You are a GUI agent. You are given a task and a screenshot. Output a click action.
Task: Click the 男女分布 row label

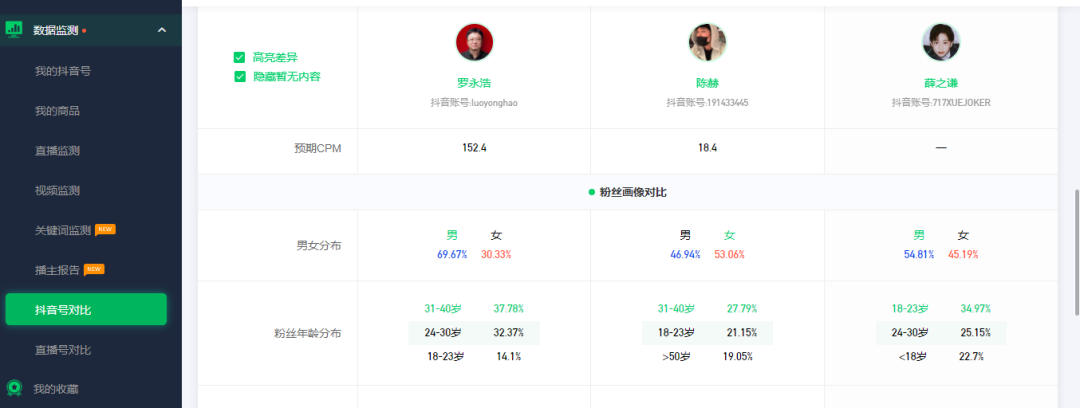pyautogui.click(x=319, y=245)
